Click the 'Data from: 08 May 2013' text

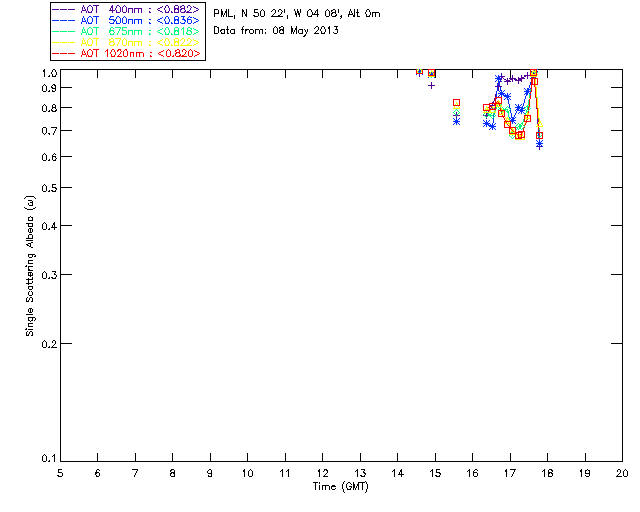276,31
